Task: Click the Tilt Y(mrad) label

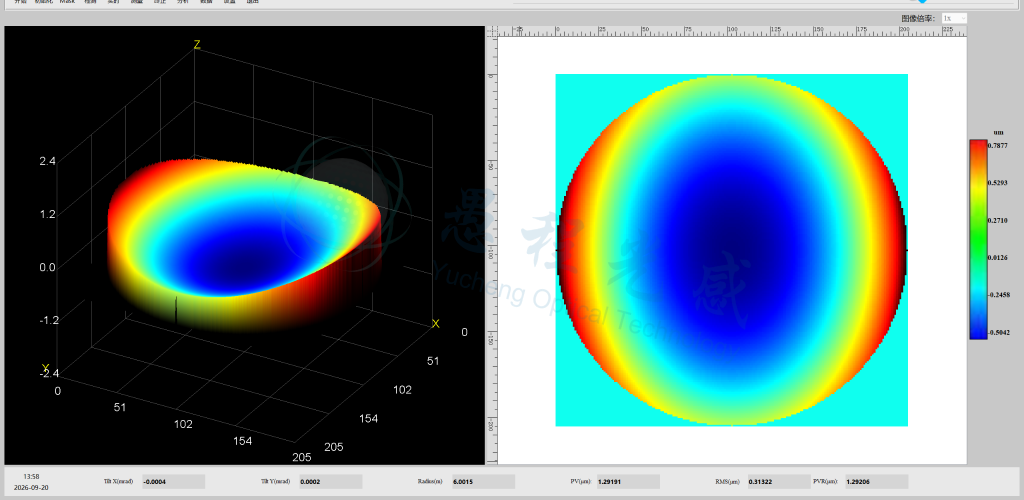Action: pos(274,482)
